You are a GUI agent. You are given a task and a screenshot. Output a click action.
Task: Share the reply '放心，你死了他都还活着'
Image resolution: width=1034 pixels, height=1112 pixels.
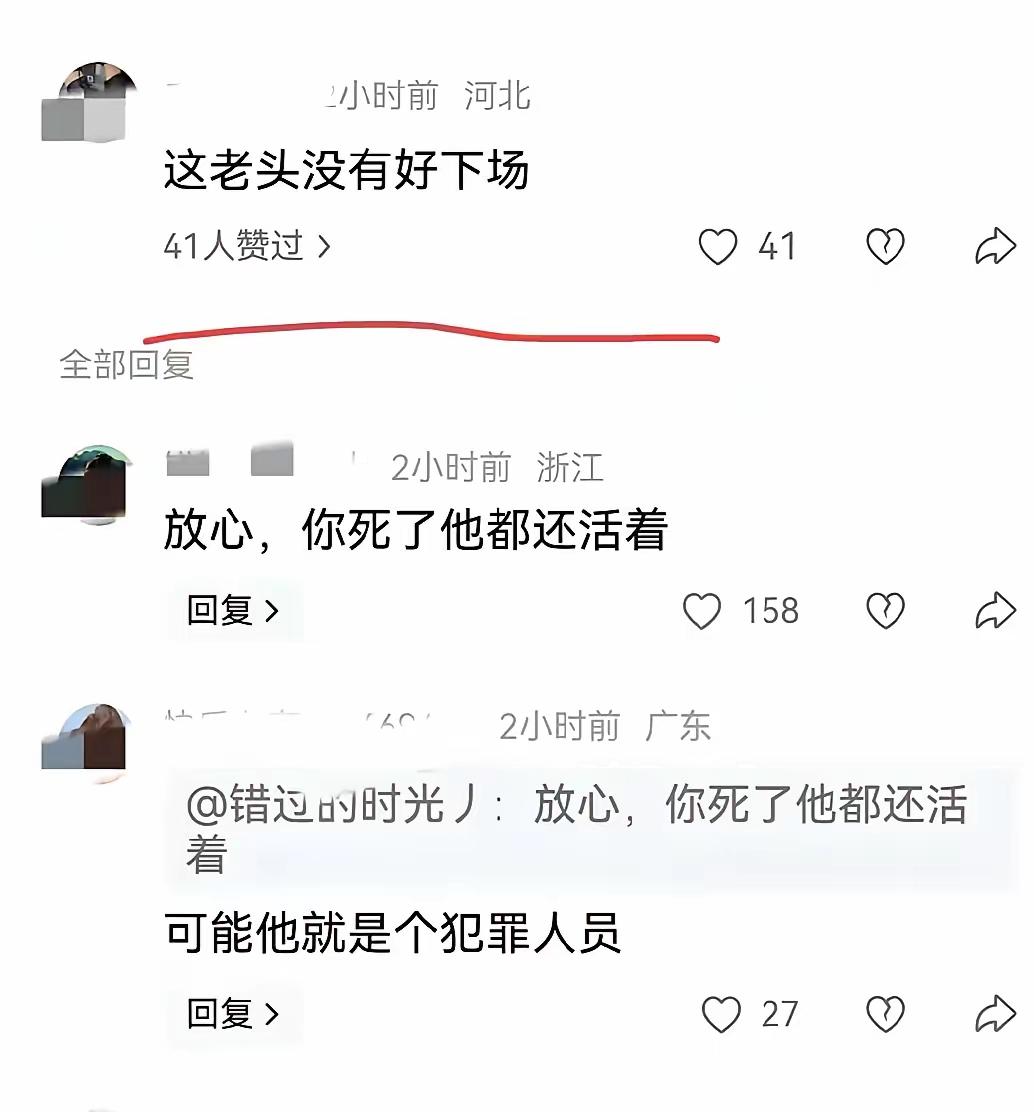click(x=996, y=610)
